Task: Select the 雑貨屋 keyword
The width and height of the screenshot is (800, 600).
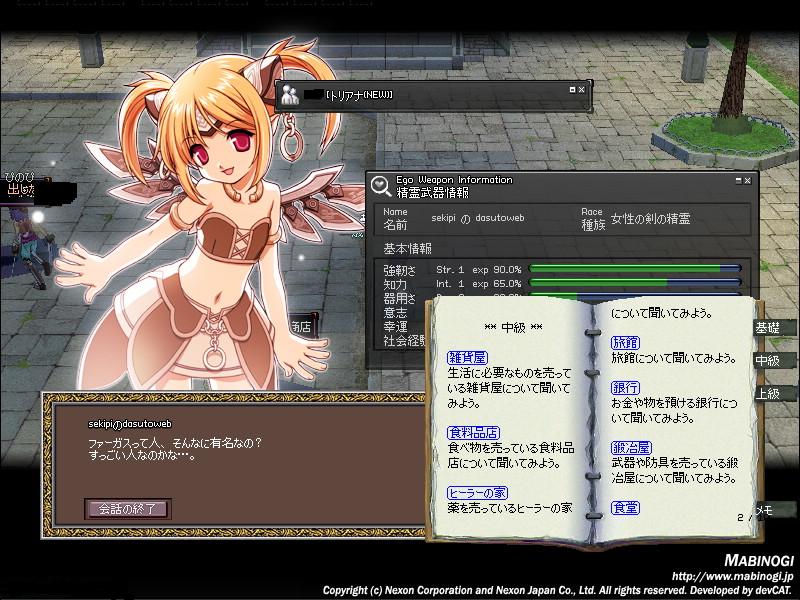Action: (467, 358)
